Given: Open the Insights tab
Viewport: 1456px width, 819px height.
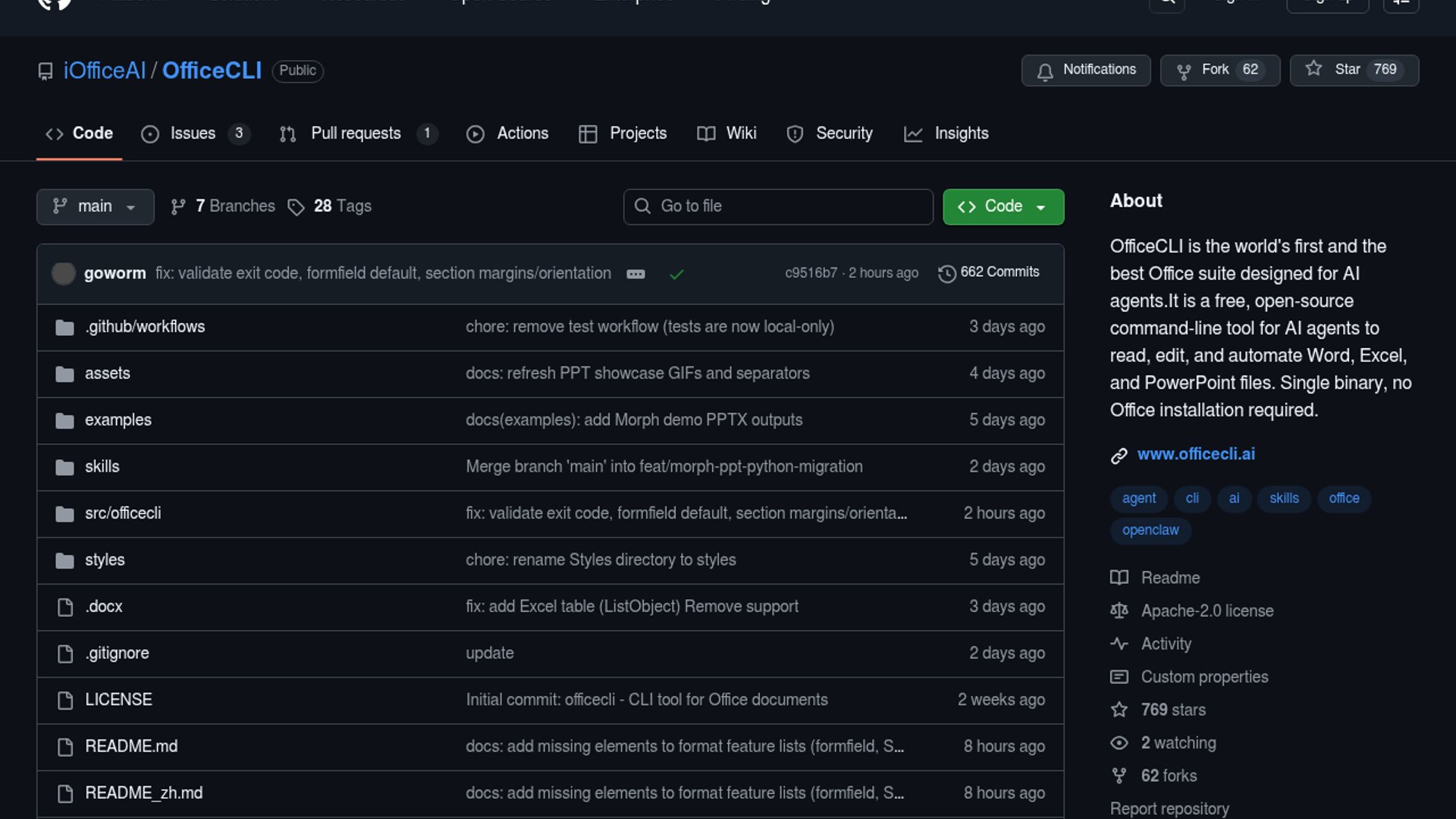Looking at the screenshot, I should (961, 133).
